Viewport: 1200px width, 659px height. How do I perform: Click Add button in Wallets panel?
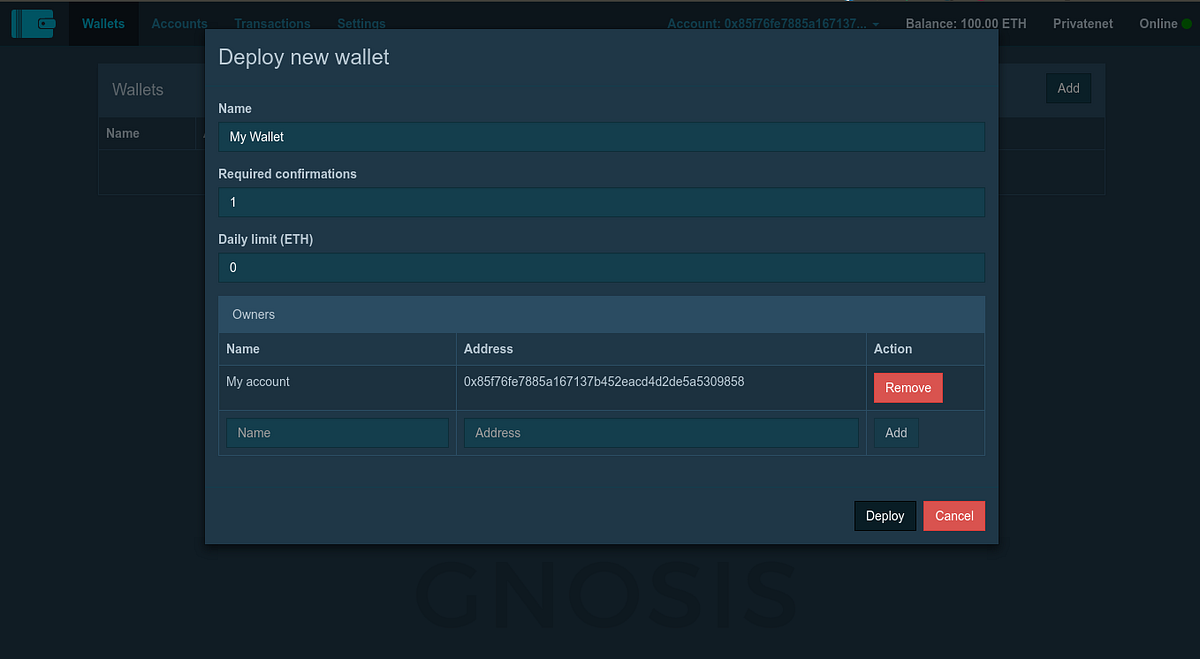pos(1068,88)
